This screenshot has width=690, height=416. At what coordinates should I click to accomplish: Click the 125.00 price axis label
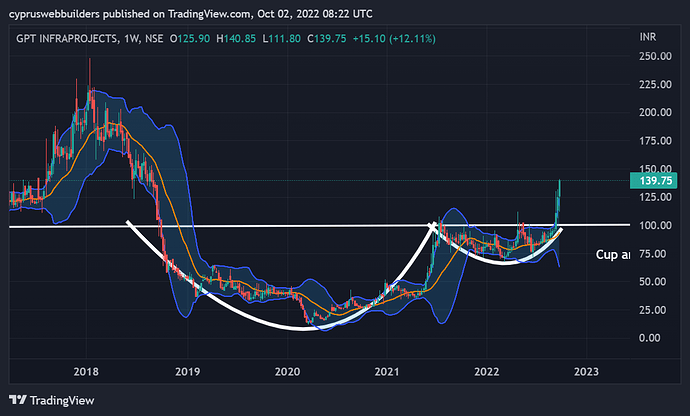coord(655,197)
